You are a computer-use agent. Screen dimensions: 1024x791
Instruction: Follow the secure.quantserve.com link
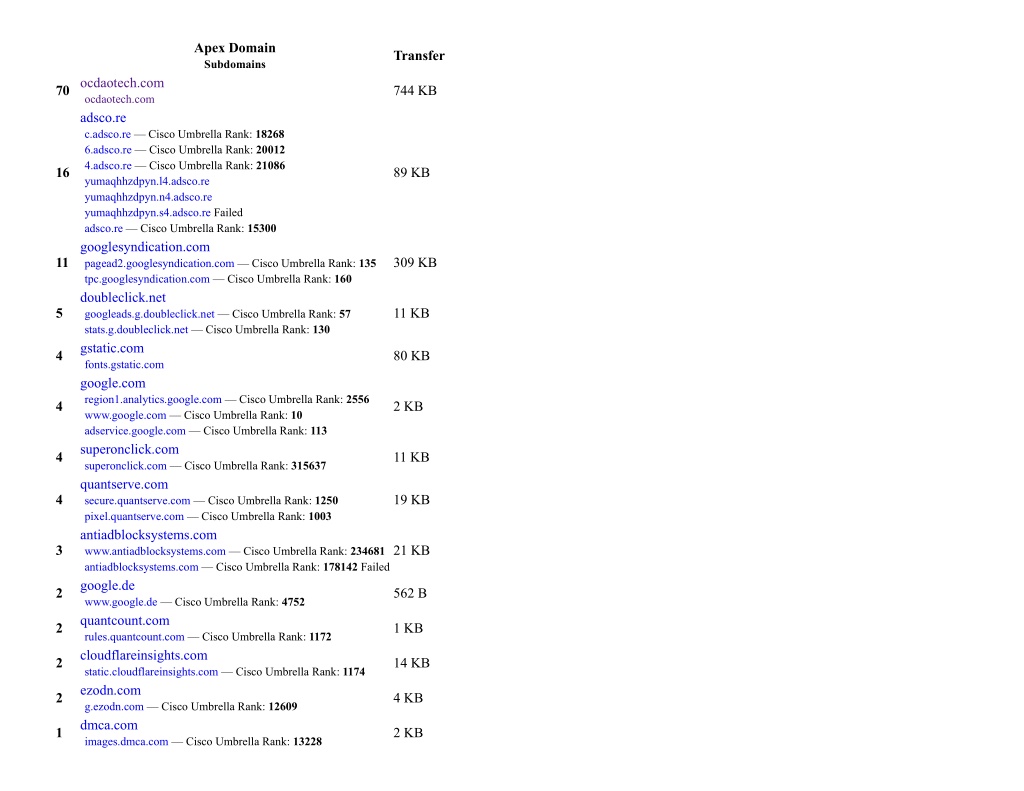tap(137, 500)
